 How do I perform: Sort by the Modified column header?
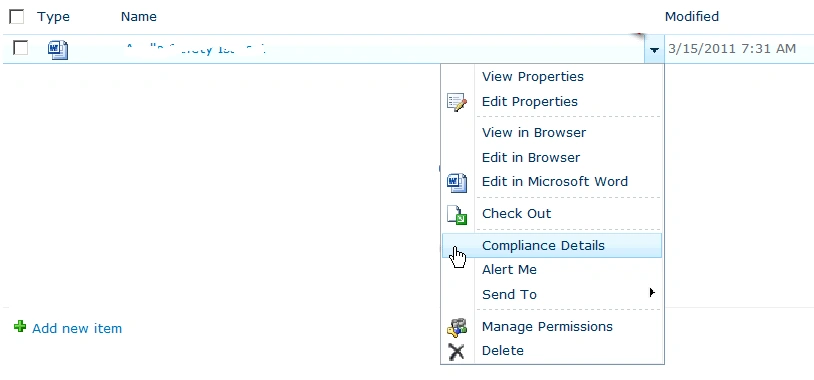click(x=691, y=17)
